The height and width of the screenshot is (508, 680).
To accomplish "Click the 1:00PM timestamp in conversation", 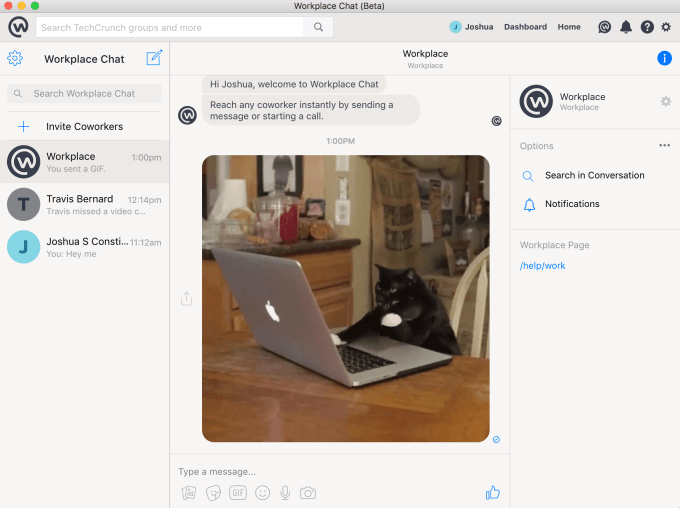I will [340, 141].
